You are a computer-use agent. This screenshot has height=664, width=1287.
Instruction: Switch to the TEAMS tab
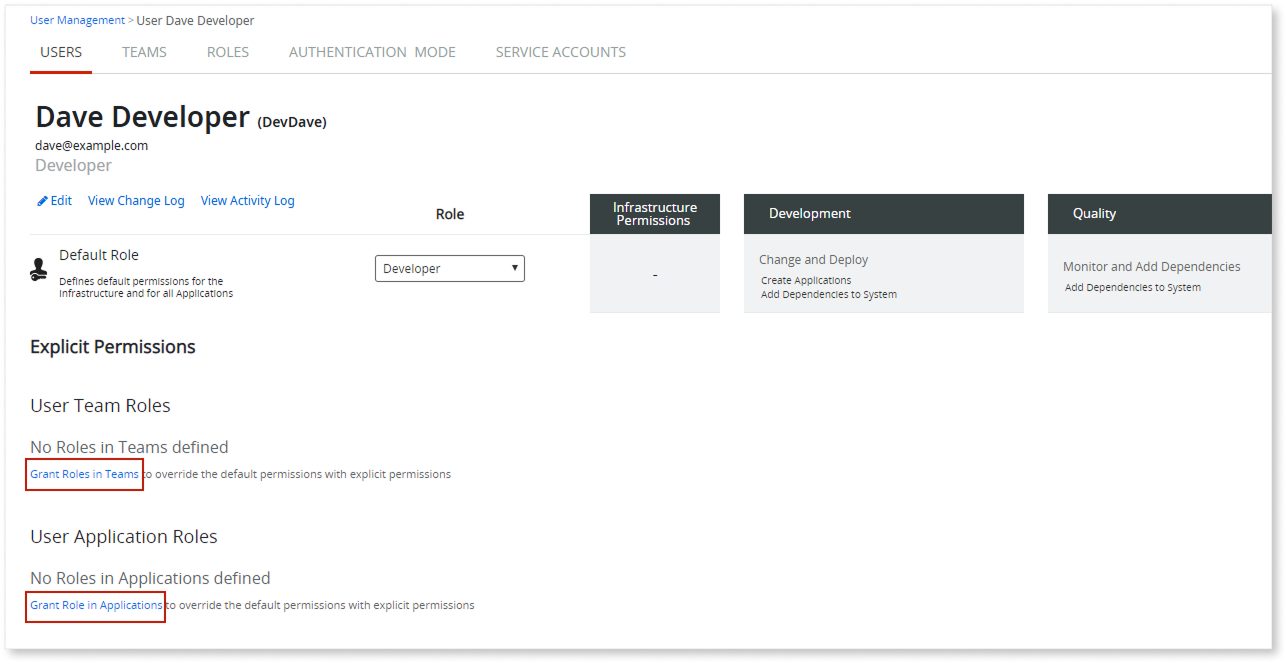[x=143, y=51]
